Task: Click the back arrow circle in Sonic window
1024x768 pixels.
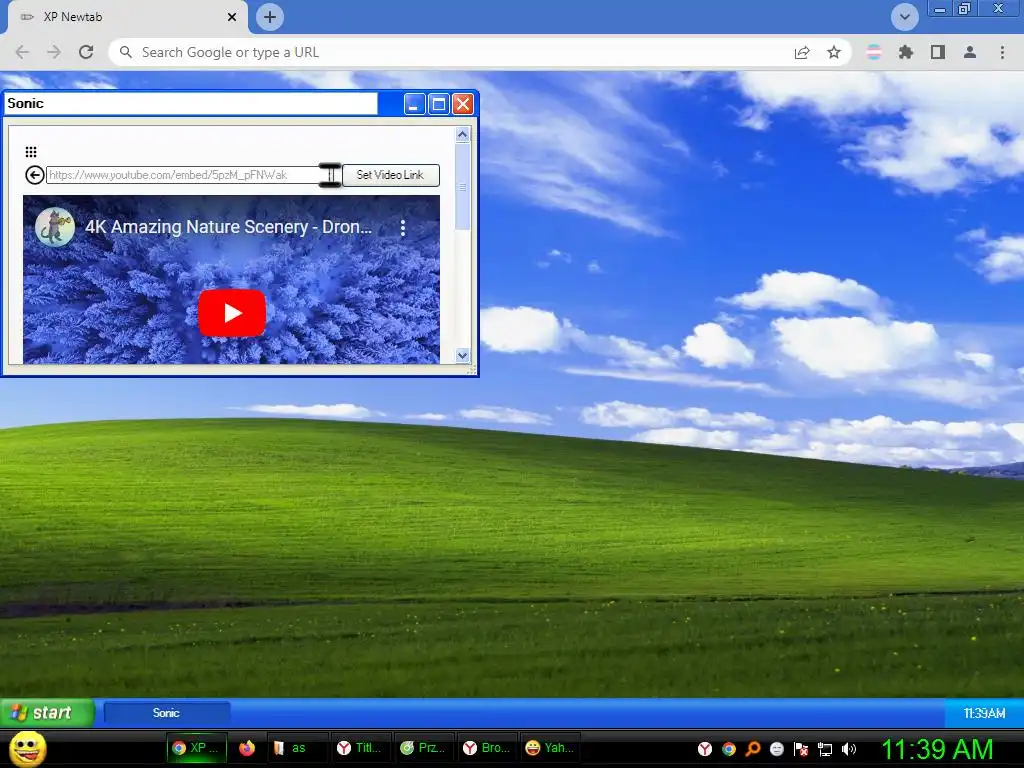Action: click(x=35, y=175)
